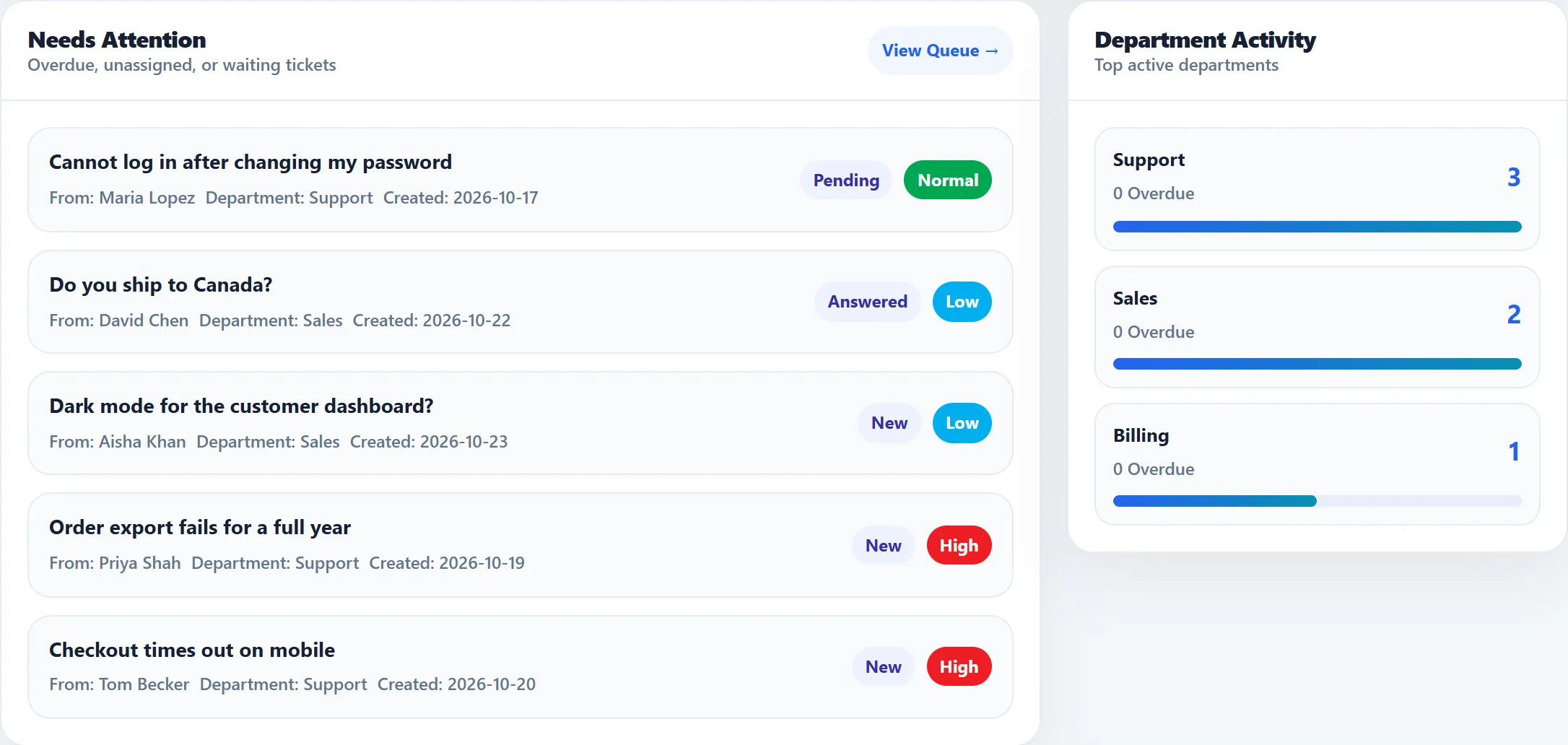Viewport: 1568px width, 745px height.
Task: Click the Normal priority badge
Action: pyautogui.click(x=948, y=180)
